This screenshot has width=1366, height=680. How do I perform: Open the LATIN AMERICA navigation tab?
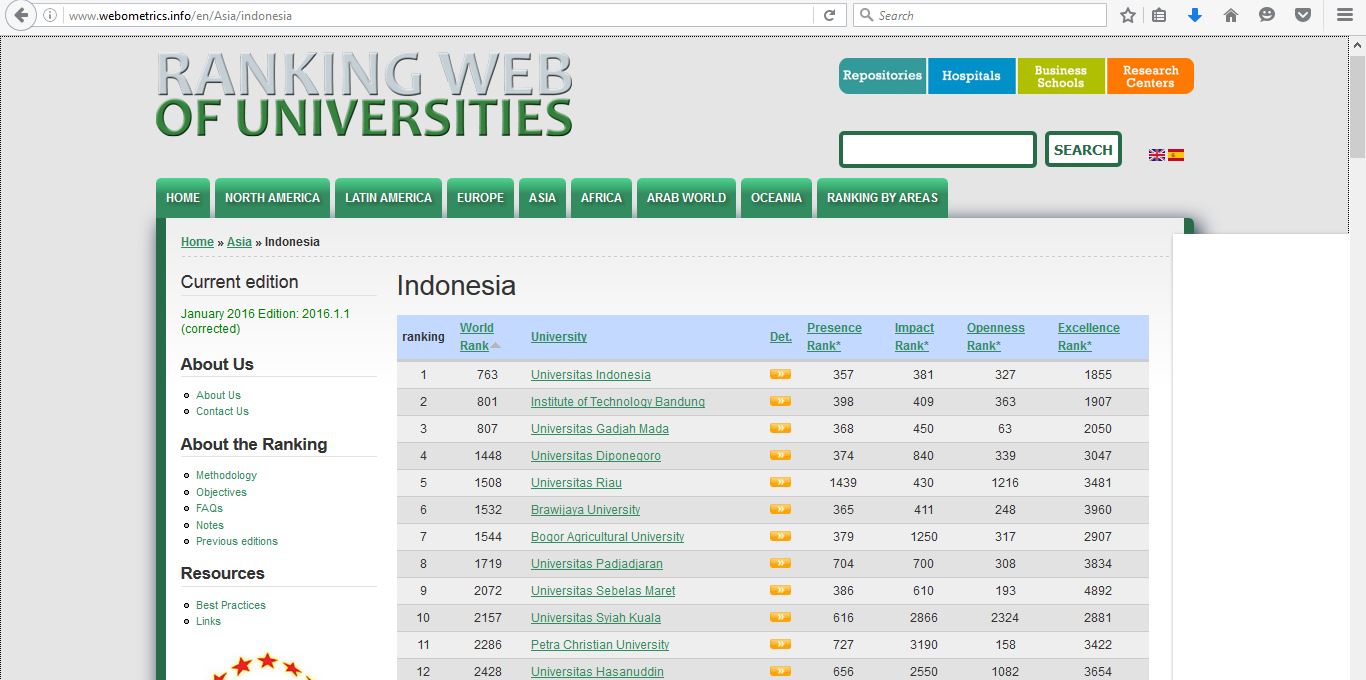pyautogui.click(x=388, y=198)
